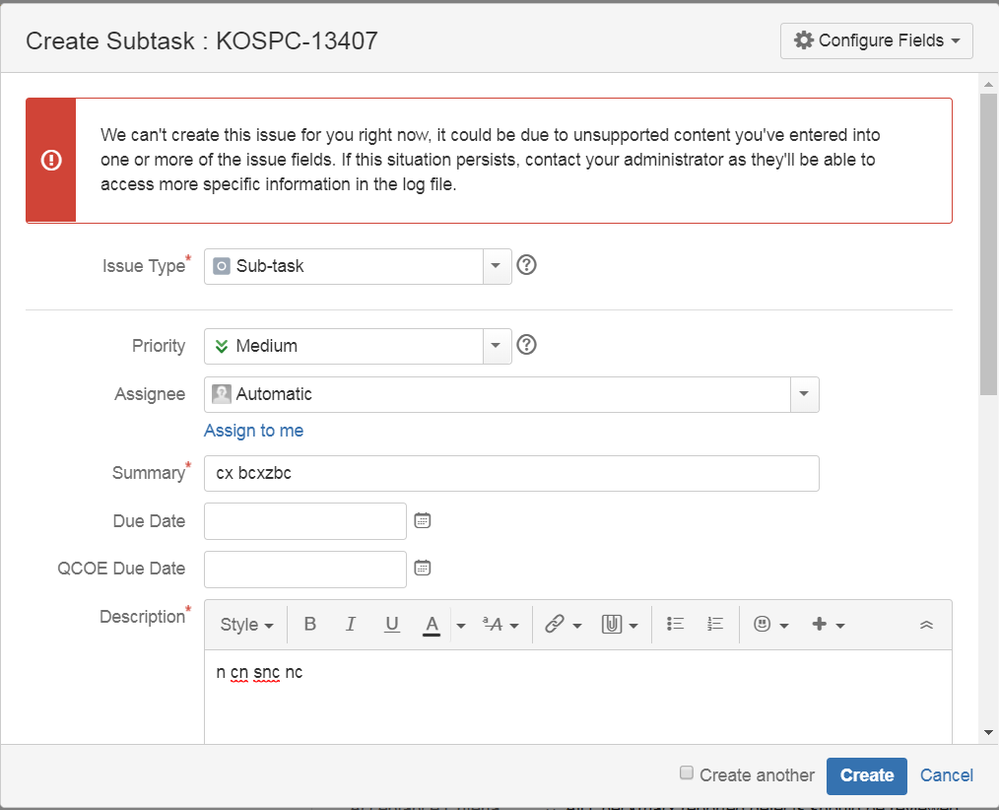Collapse the Description editor toolbar
Viewport: 999px width, 810px height.
click(926, 625)
